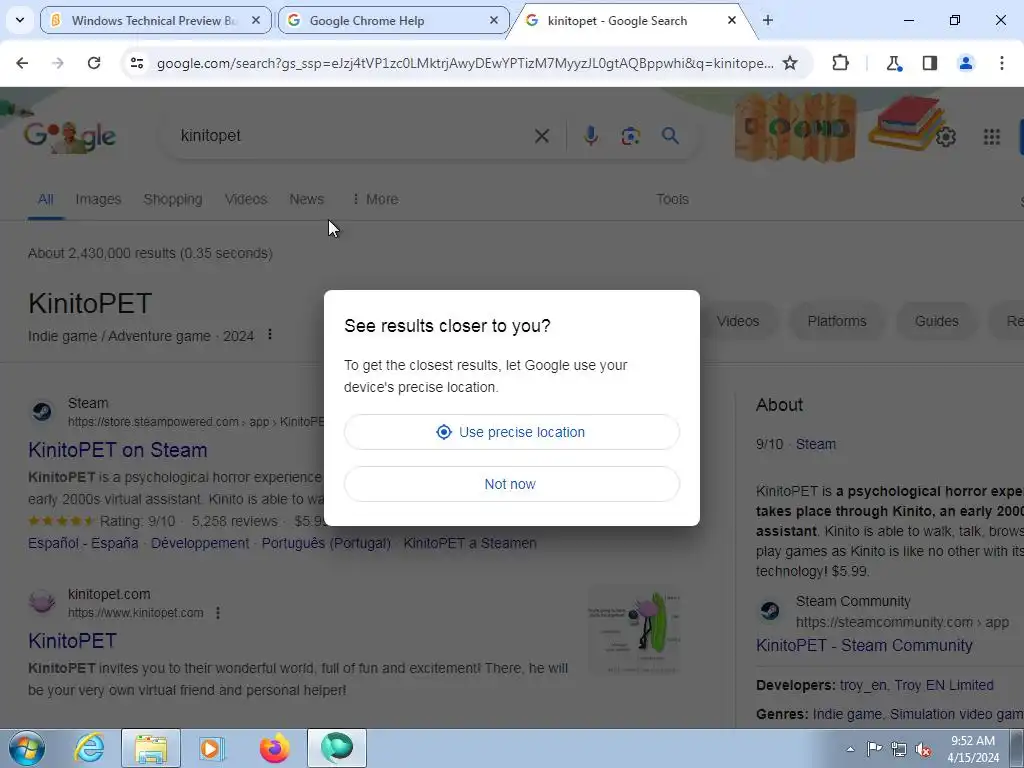Open the Extensions puzzle icon
1024x768 pixels.
pos(840,63)
